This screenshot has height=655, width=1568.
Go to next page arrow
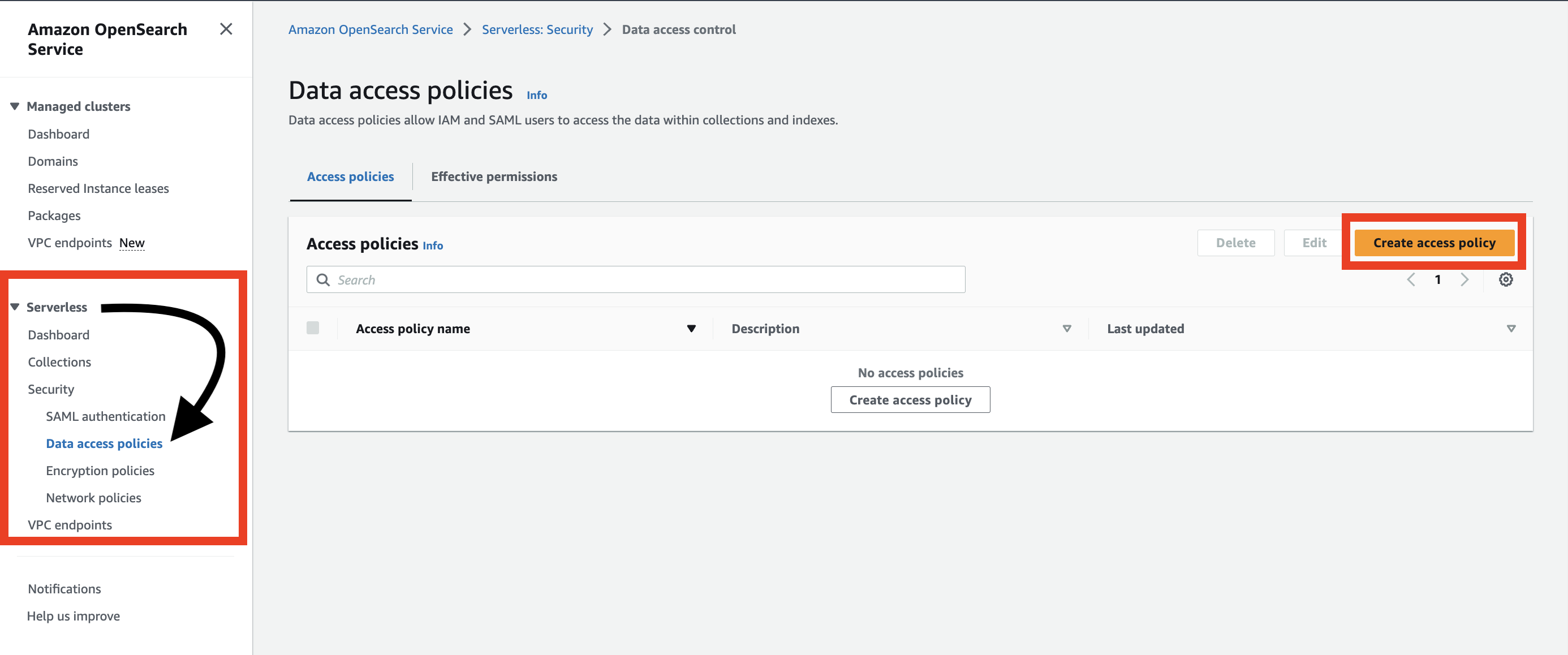(1464, 279)
